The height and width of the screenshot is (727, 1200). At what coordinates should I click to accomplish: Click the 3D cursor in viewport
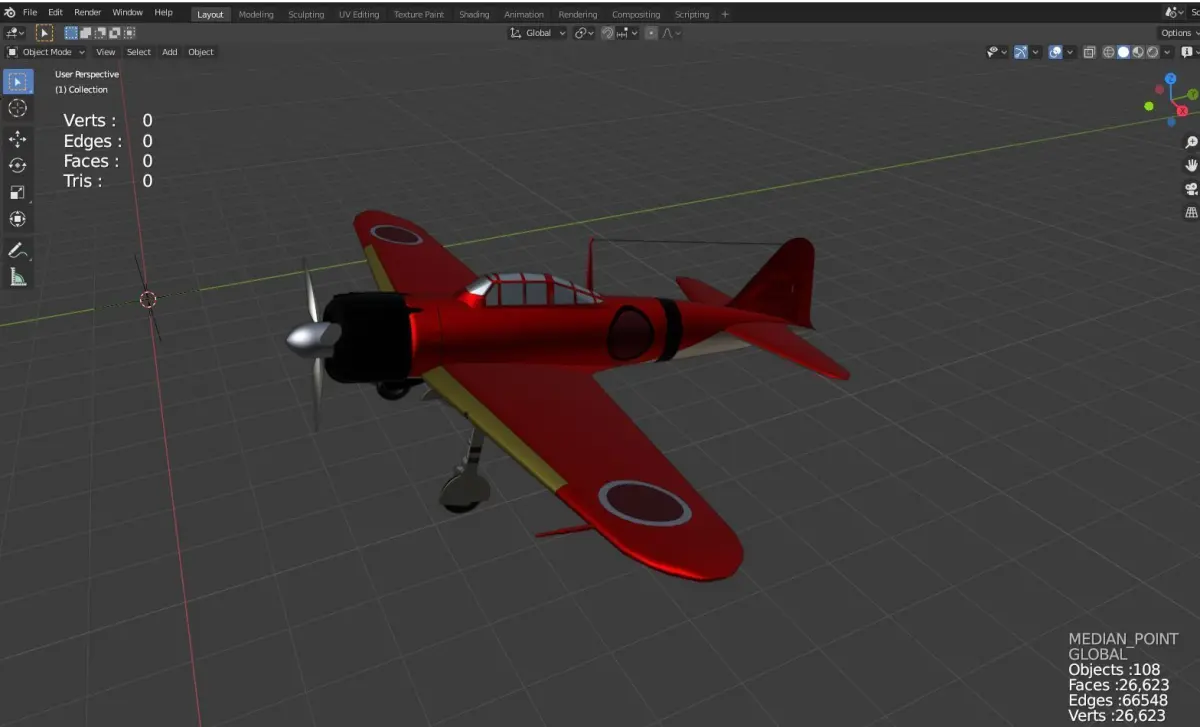(148, 299)
